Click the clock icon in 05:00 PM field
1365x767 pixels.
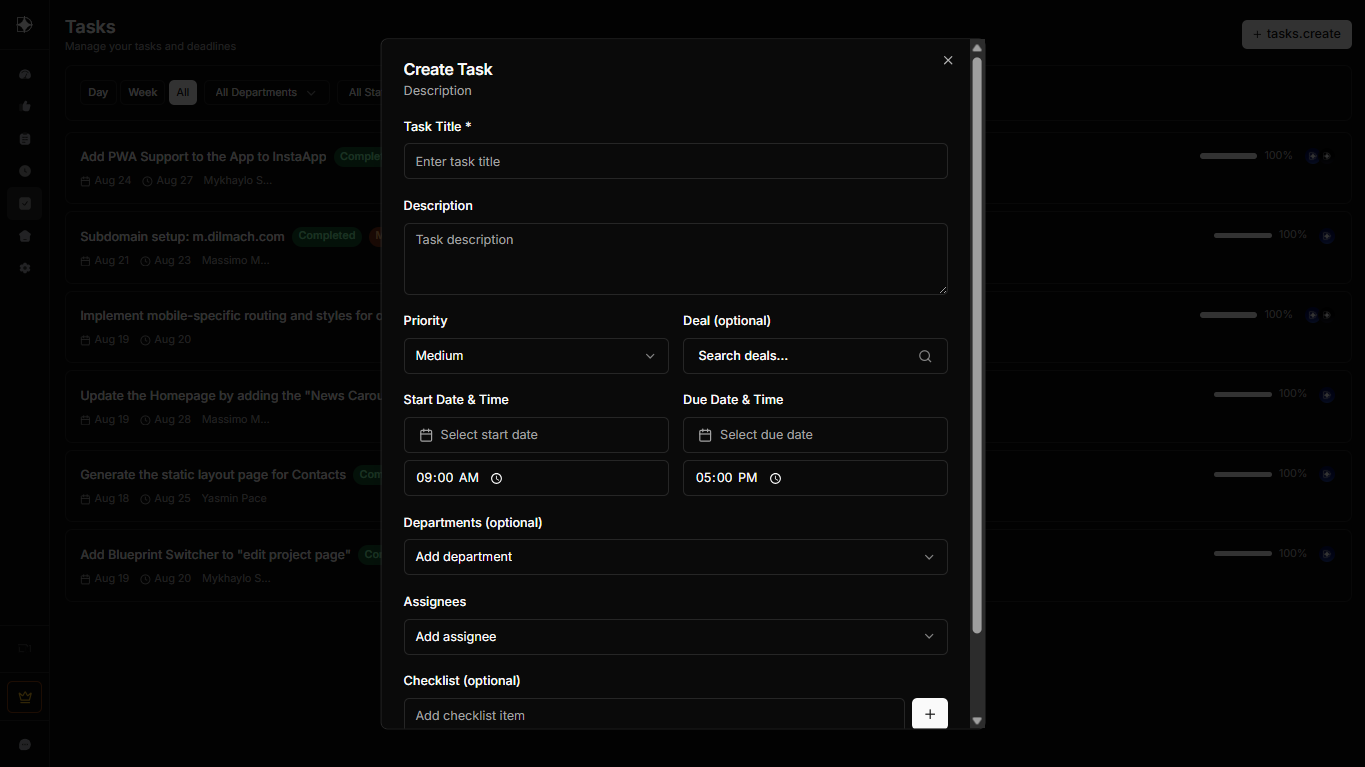pyautogui.click(x=775, y=478)
